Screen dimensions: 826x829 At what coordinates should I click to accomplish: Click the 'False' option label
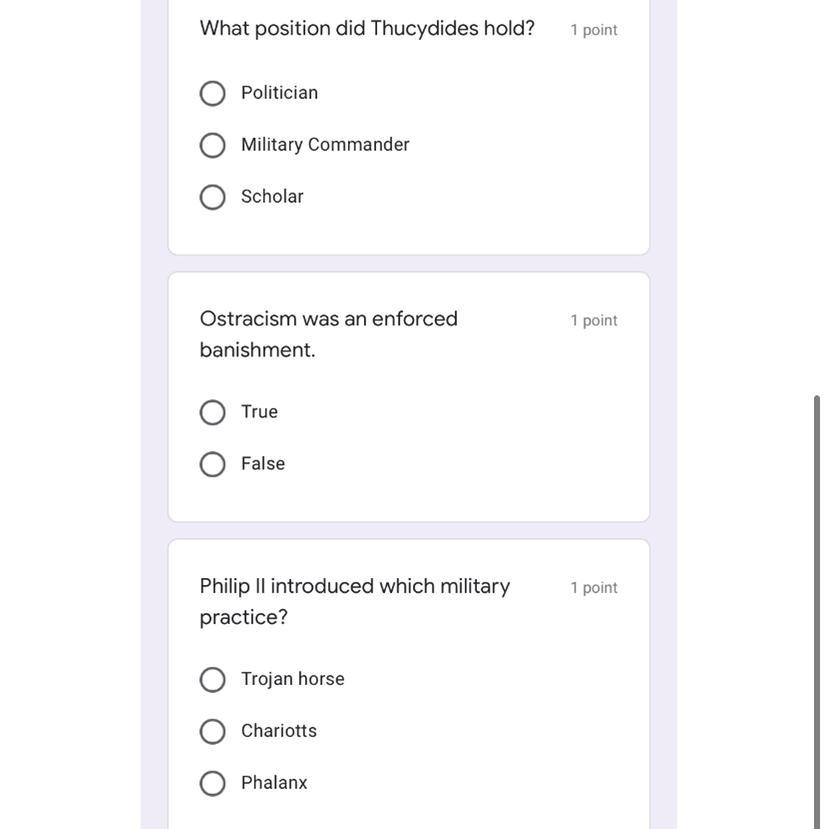click(263, 464)
